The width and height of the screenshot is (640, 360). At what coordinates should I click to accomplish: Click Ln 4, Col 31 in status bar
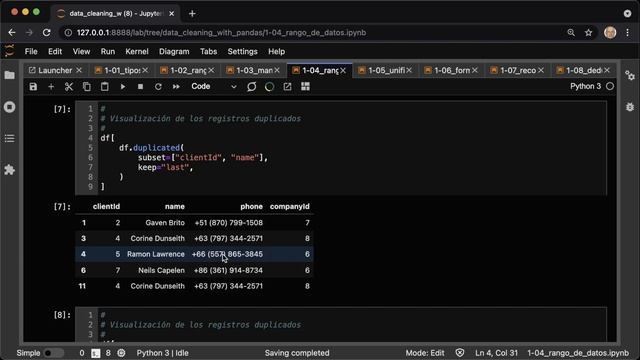[x=496, y=353]
